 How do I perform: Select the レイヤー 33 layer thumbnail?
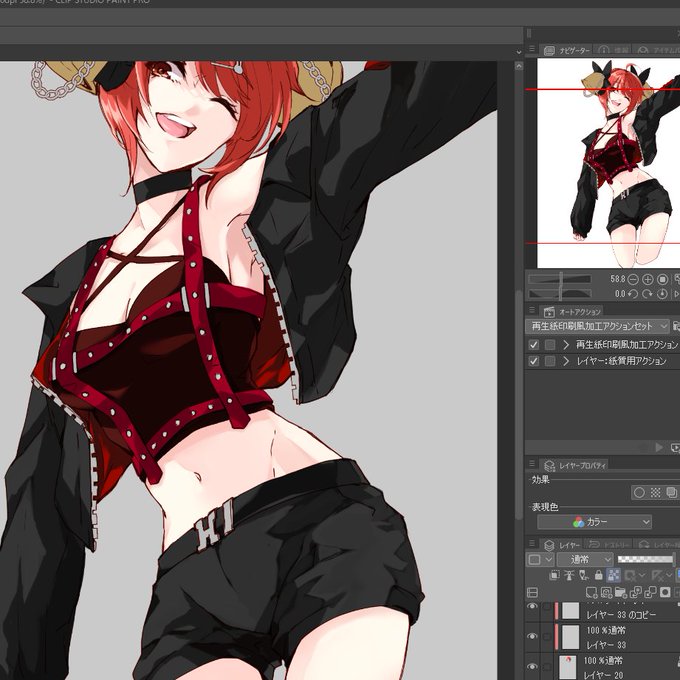coord(570,637)
